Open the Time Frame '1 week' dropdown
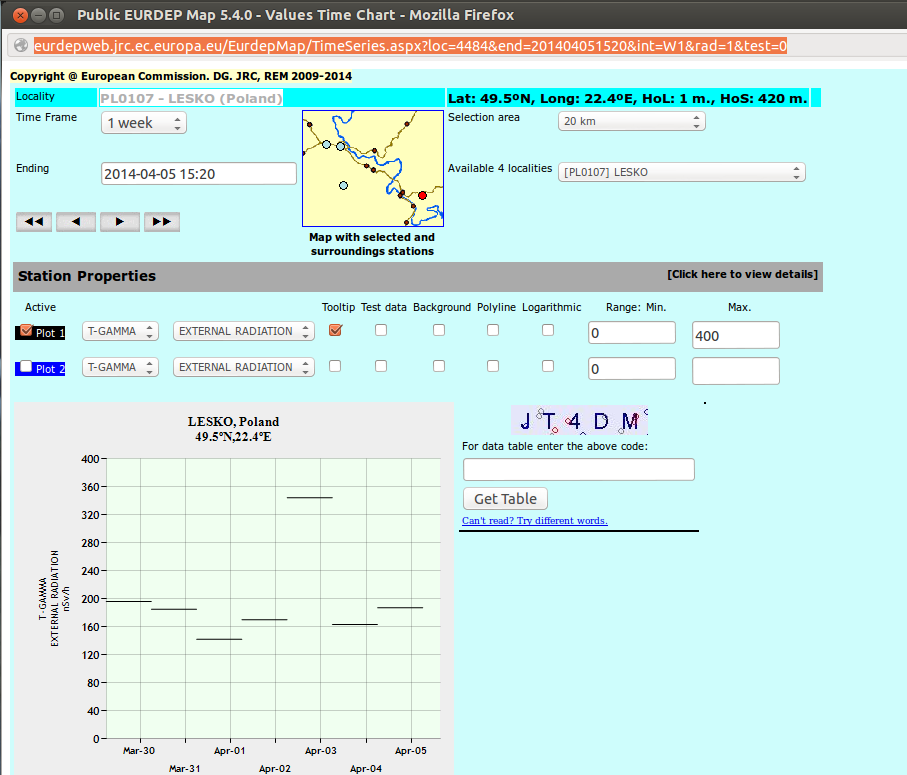 tap(144, 123)
